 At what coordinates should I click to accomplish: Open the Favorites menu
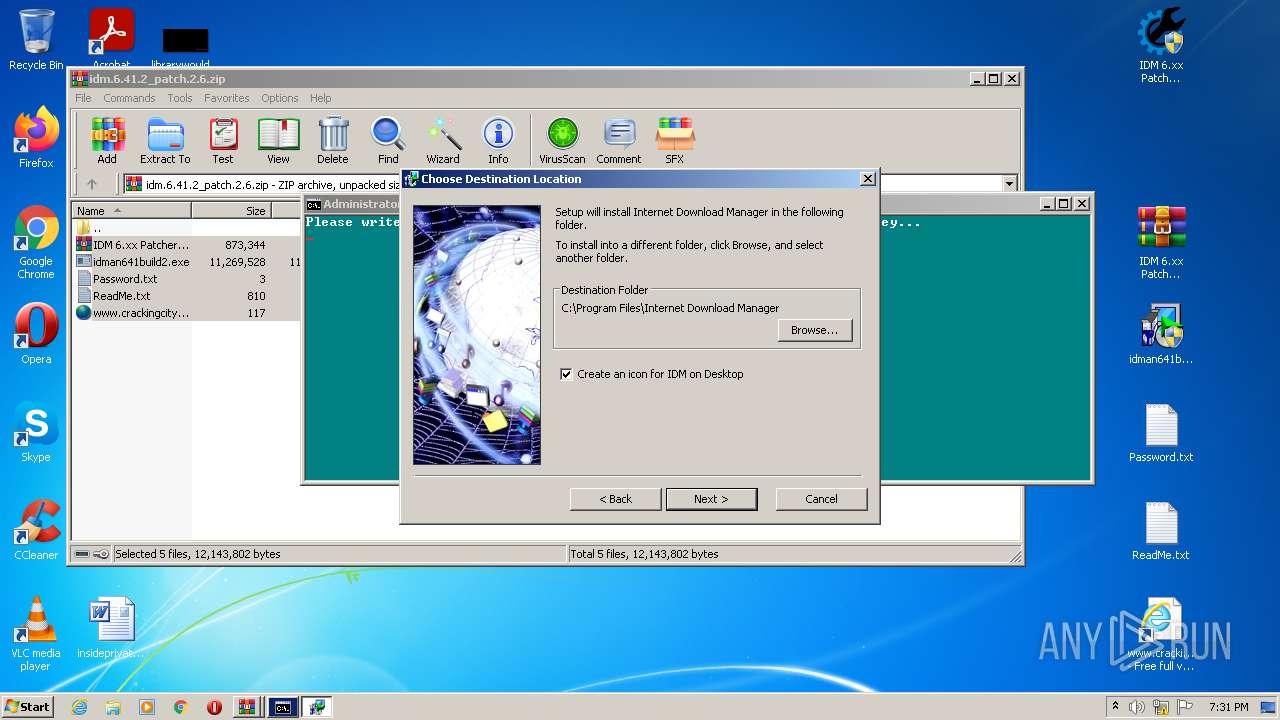pyautogui.click(x=227, y=98)
